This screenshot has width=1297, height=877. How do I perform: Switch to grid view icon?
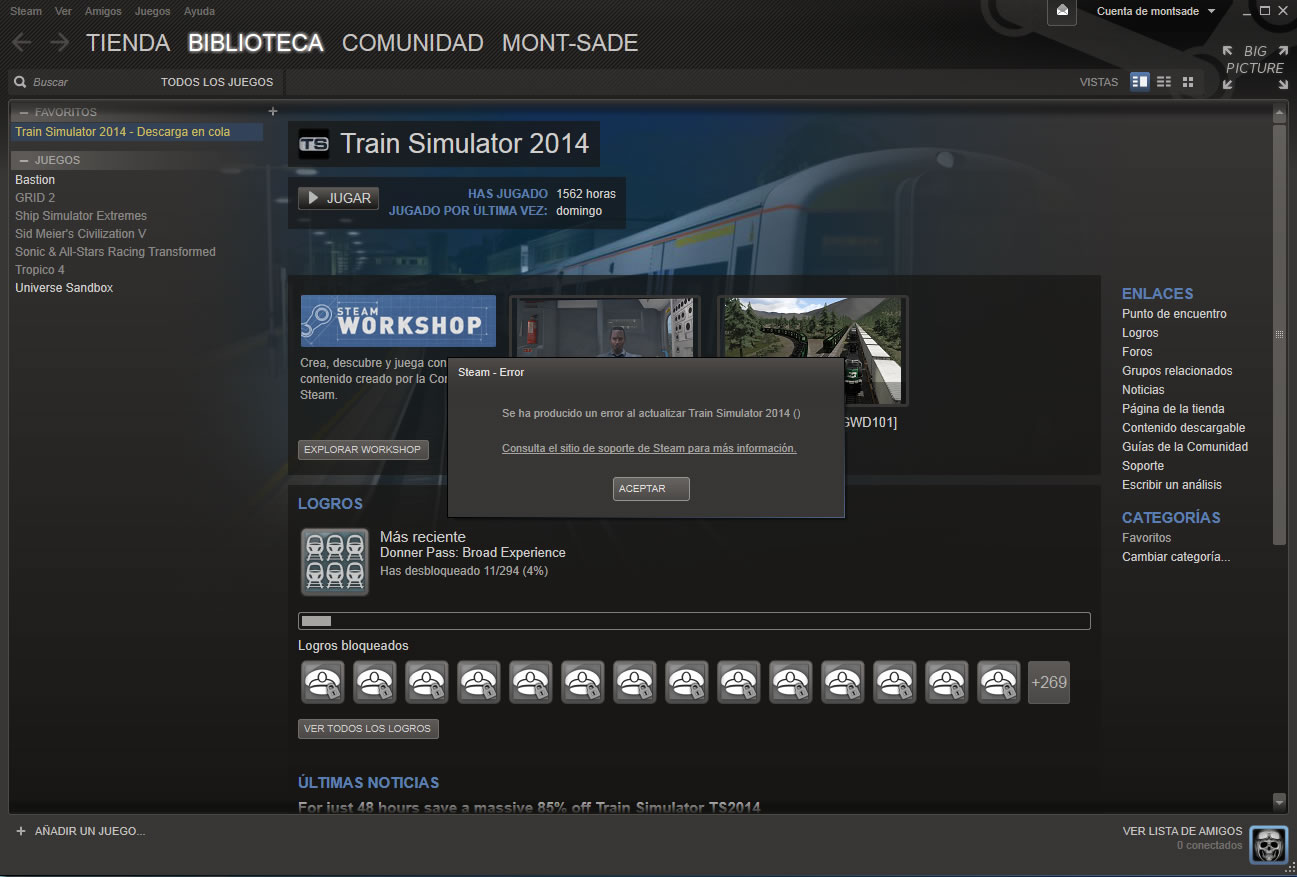(x=1188, y=81)
